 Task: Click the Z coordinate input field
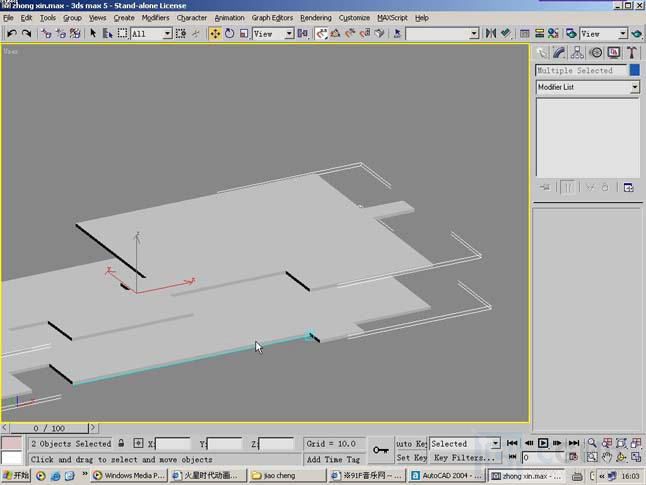[x=276, y=444]
